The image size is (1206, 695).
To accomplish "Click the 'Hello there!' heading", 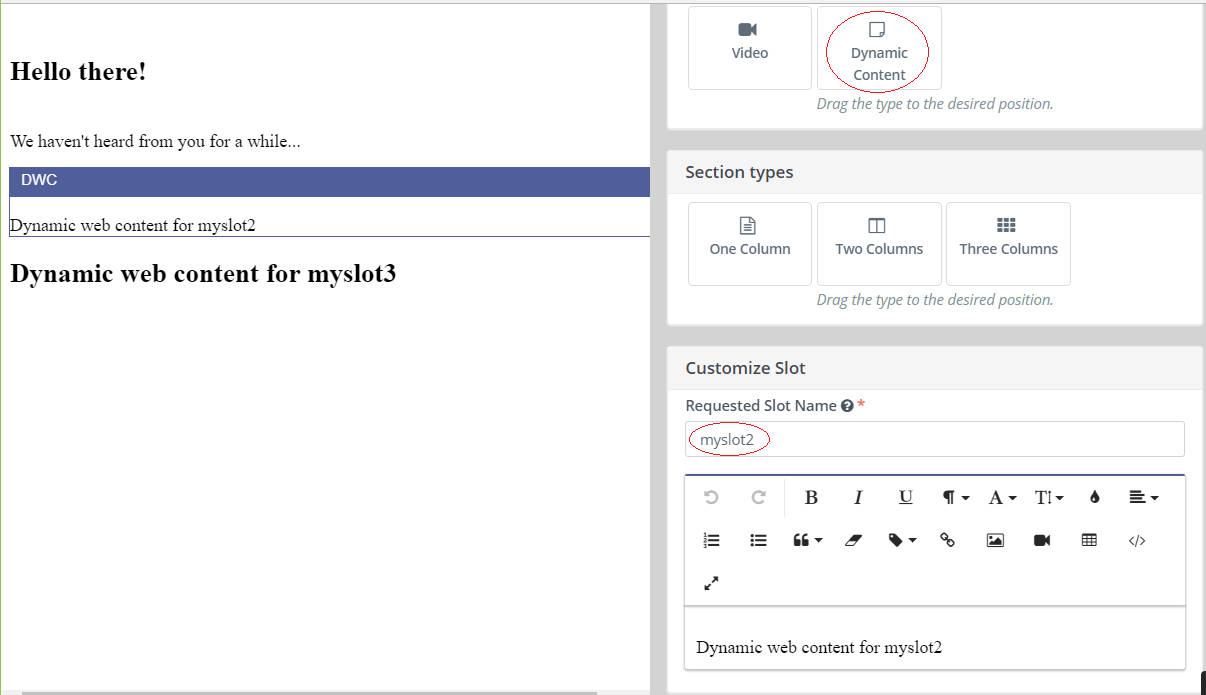I will point(78,71).
